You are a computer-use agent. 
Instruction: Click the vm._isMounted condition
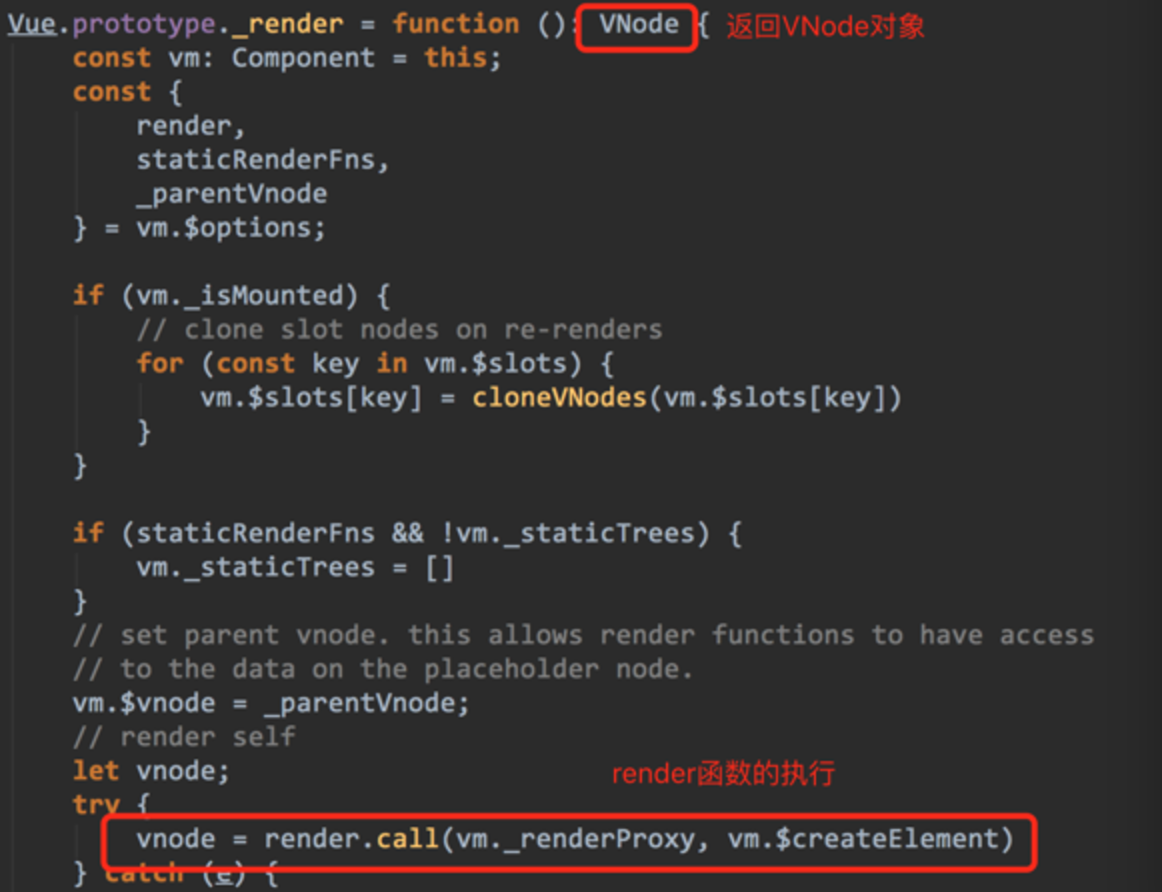(x=240, y=296)
